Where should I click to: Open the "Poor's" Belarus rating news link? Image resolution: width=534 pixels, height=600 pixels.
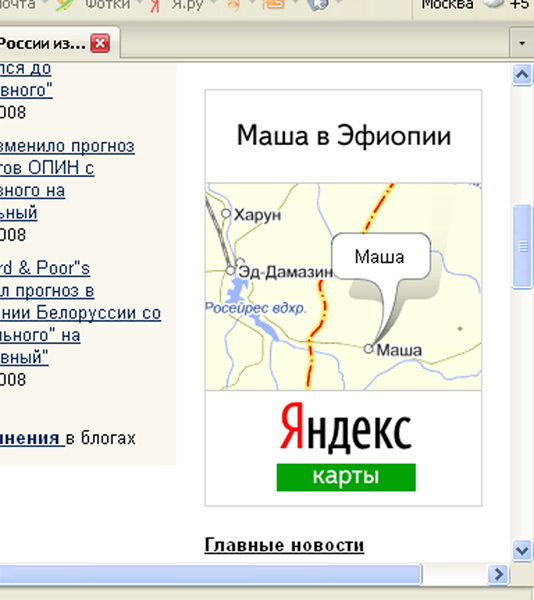click(80, 312)
